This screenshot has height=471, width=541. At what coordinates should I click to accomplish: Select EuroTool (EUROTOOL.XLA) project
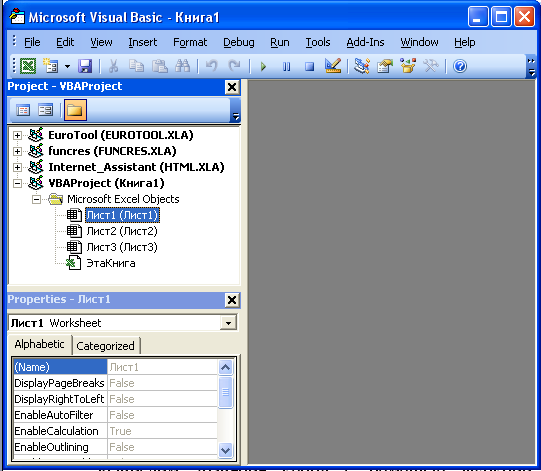coord(121,135)
